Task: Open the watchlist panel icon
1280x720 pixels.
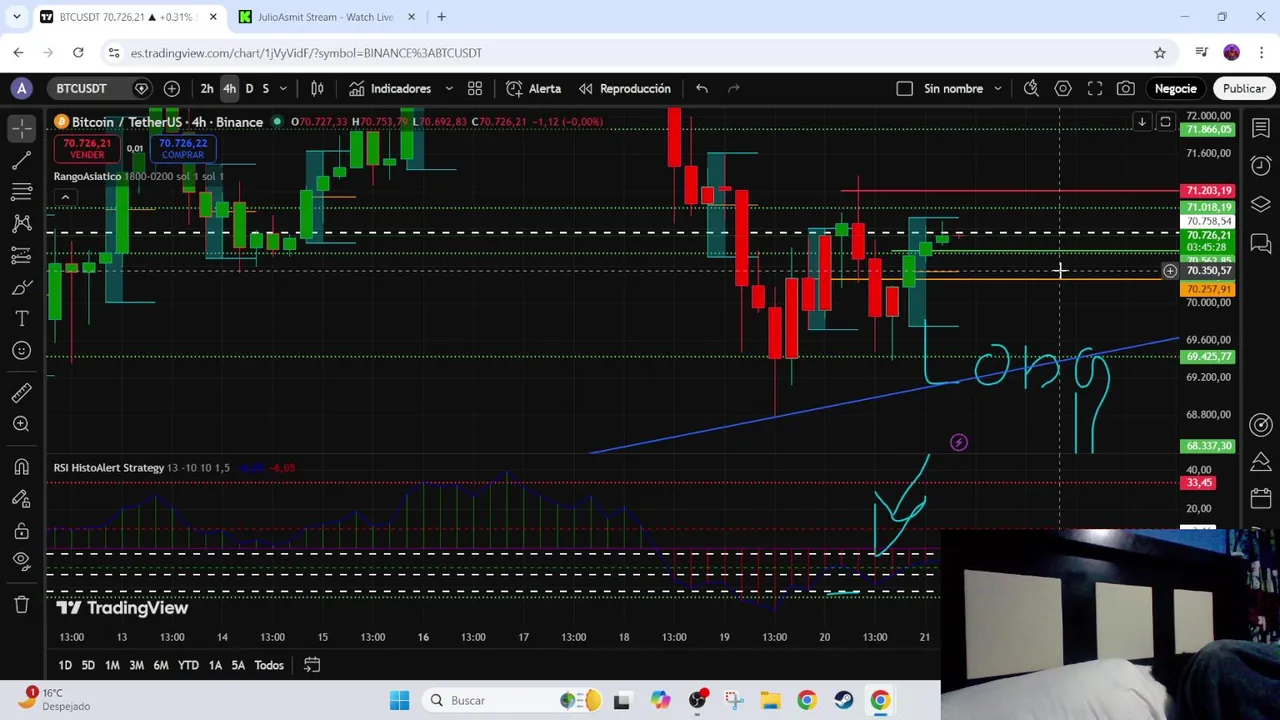Action: [x=1261, y=128]
